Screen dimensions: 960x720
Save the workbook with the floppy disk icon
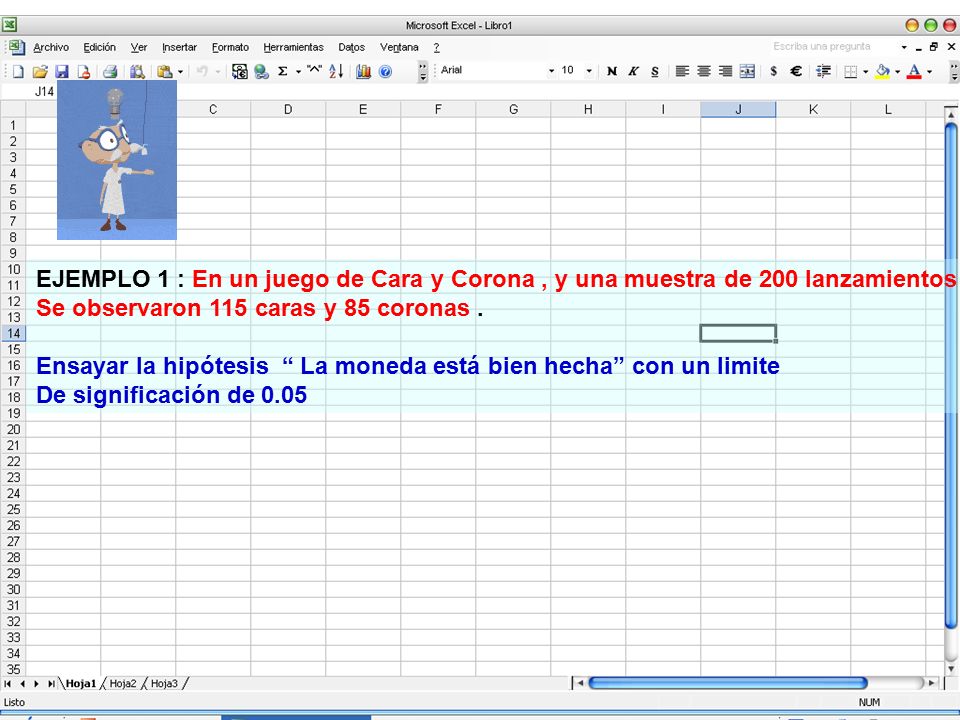tap(62, 72)
